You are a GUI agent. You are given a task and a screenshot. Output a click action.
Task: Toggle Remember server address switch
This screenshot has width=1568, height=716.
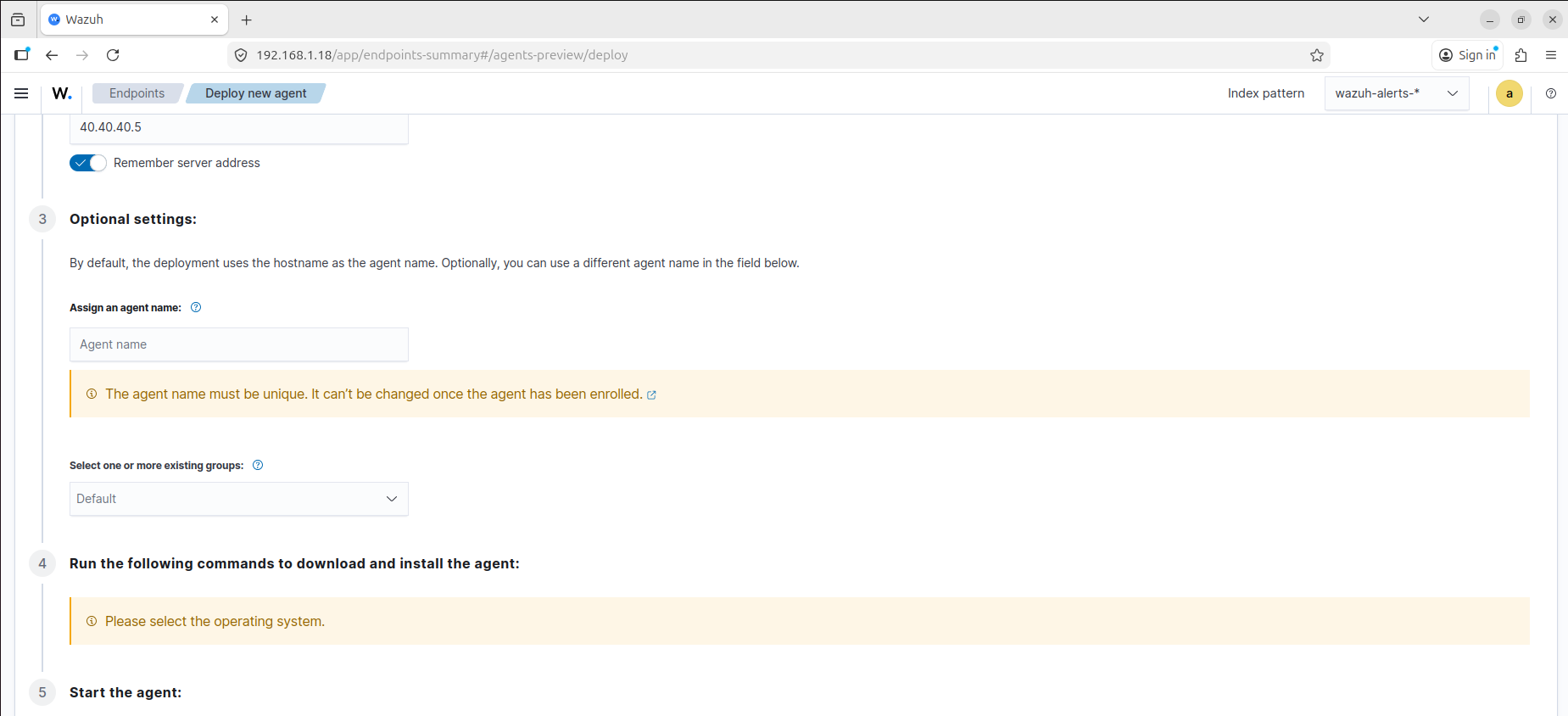coord(88,163)
